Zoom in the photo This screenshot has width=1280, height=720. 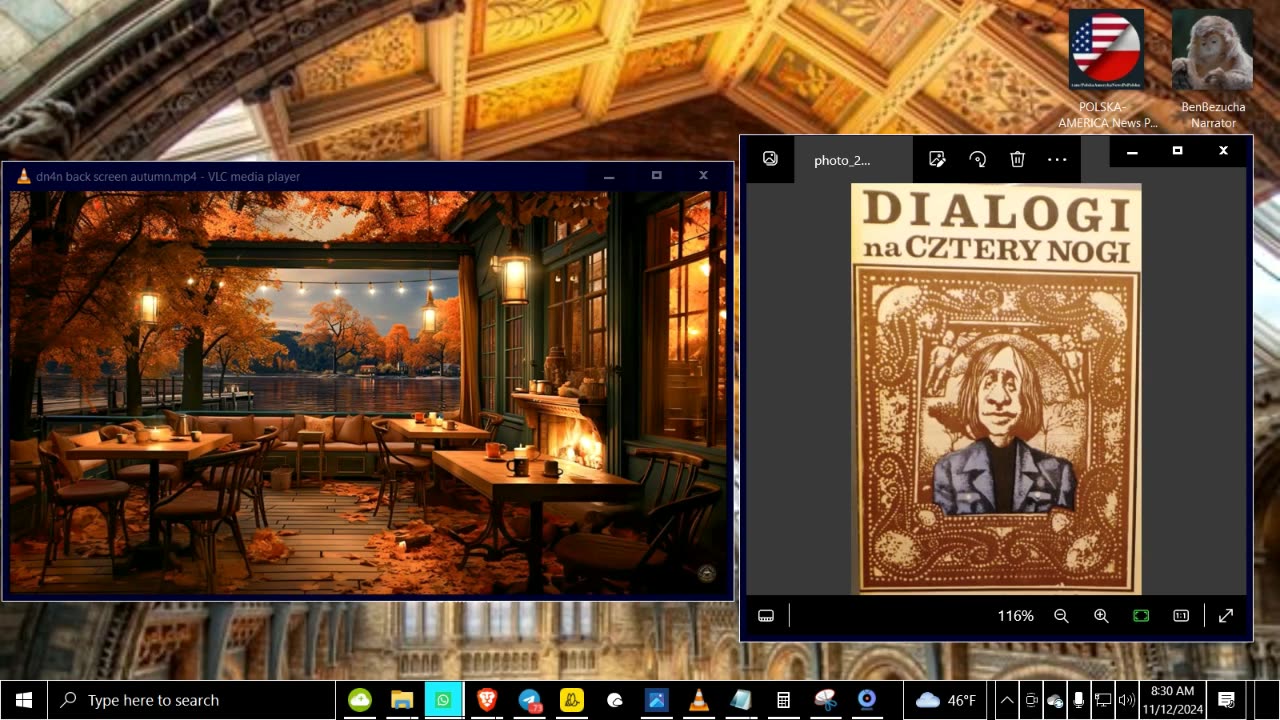(x=1101, y=616)
